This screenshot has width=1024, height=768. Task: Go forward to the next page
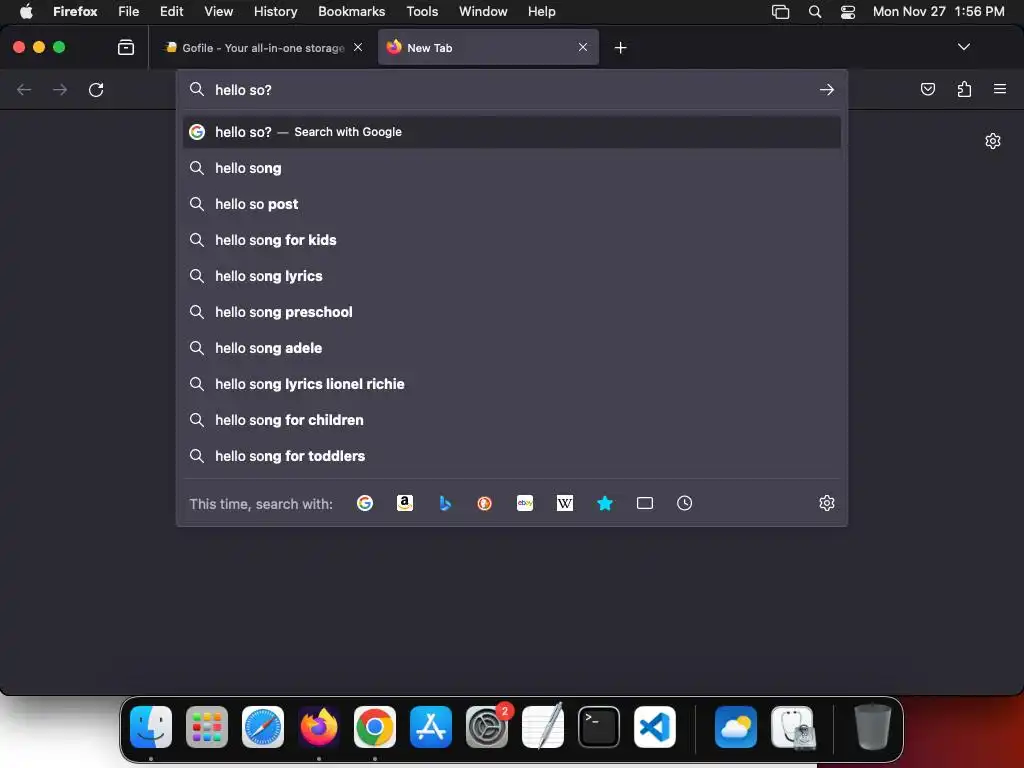(x=60, y=89)
